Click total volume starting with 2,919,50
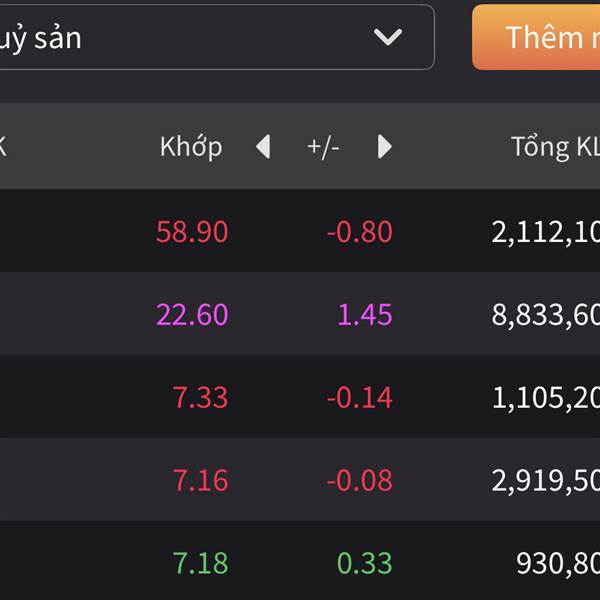The image size is (600, 600). tap(546, 480)
